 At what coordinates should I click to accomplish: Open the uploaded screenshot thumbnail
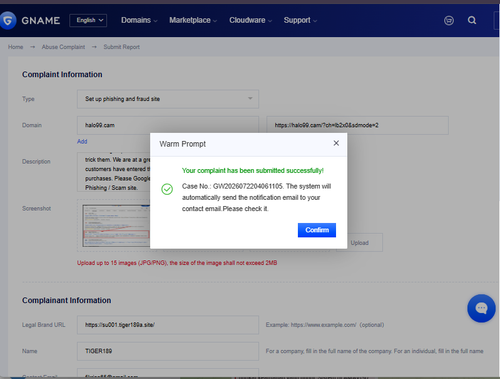[116, 226]
